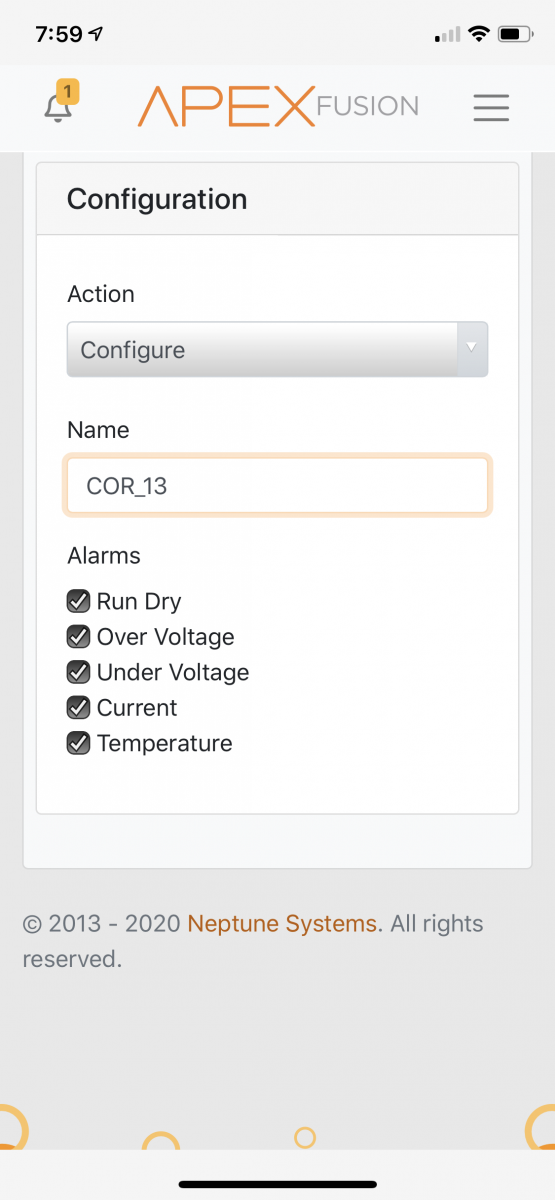Disable the Over Voltage alarm
The height and width of the screenshot is (1200, 555).
click(78, 637)
